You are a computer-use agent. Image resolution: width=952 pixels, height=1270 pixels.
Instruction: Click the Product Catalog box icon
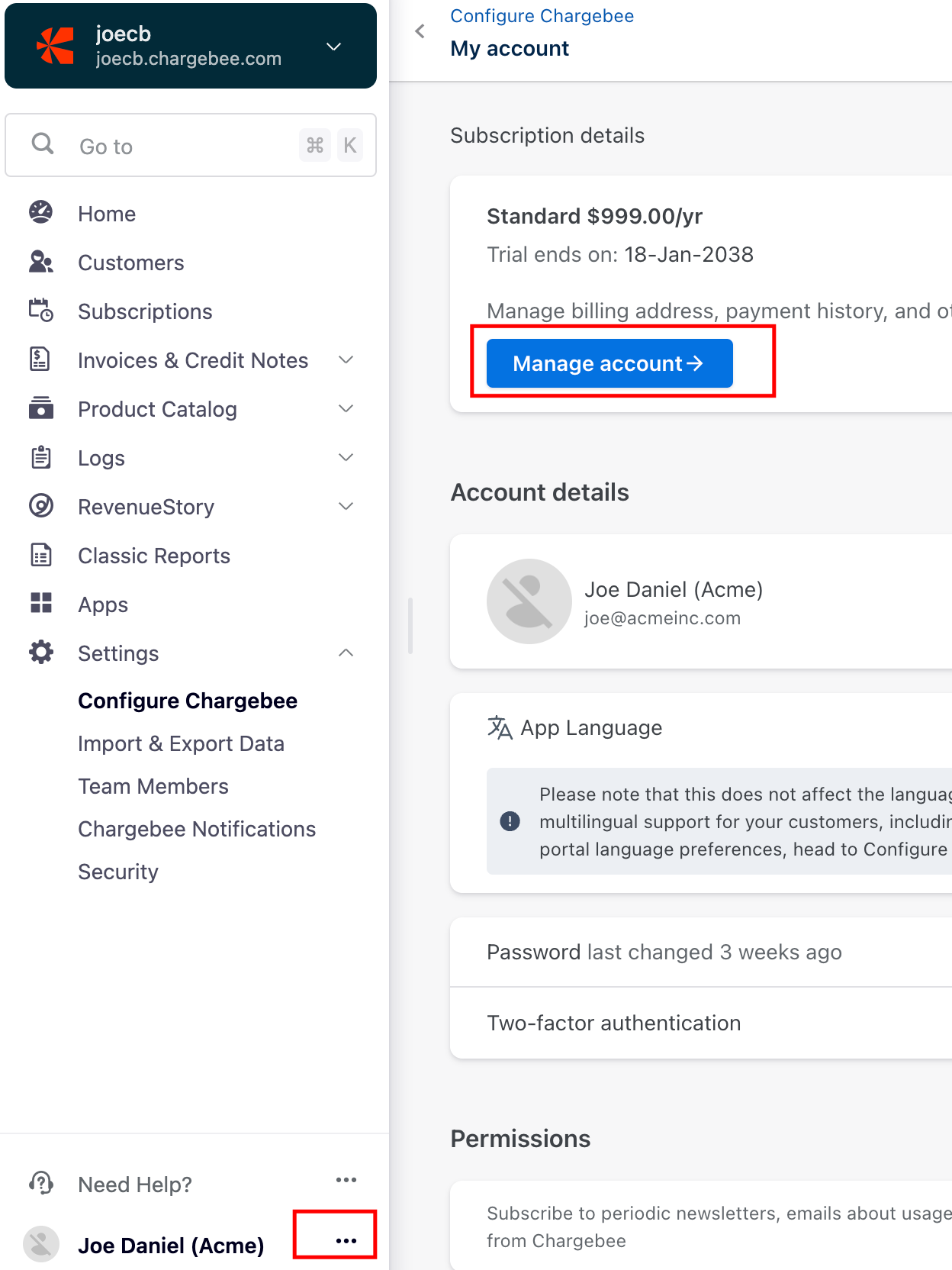[41, 408]
